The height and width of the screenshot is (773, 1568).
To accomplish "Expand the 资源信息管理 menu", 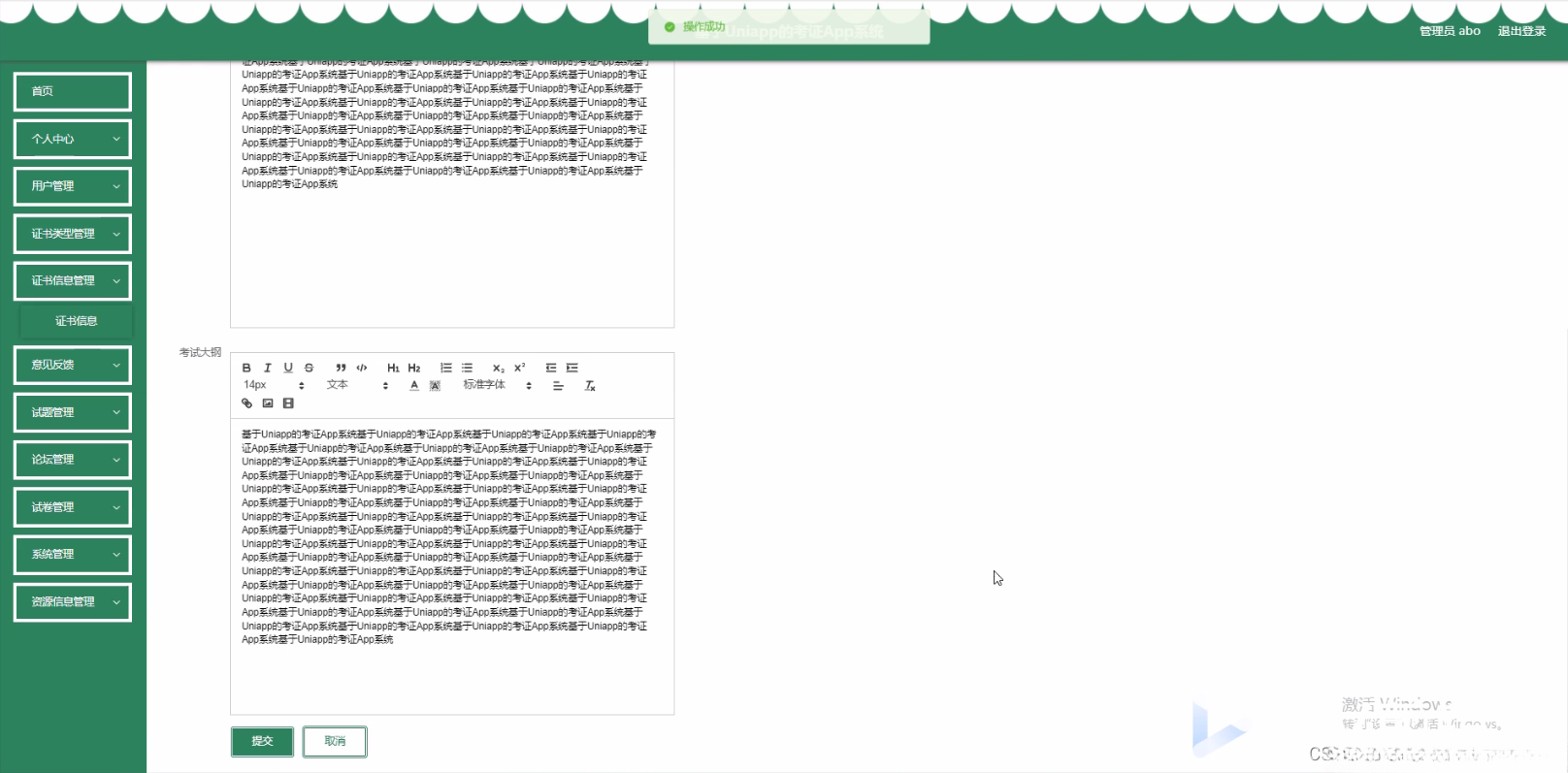I will click(x=73, y=602).
